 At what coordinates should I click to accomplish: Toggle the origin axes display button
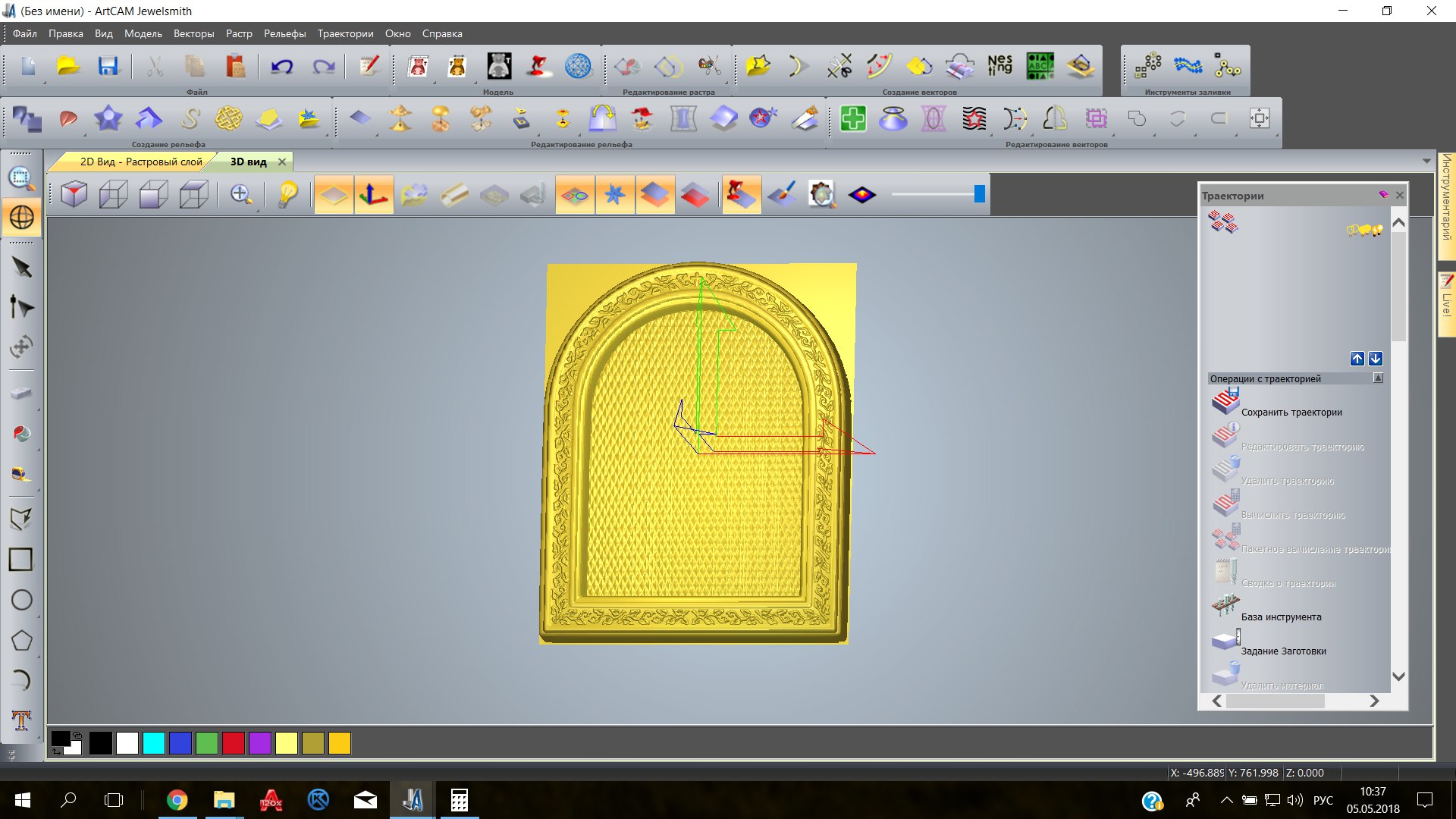coord(374,195)
